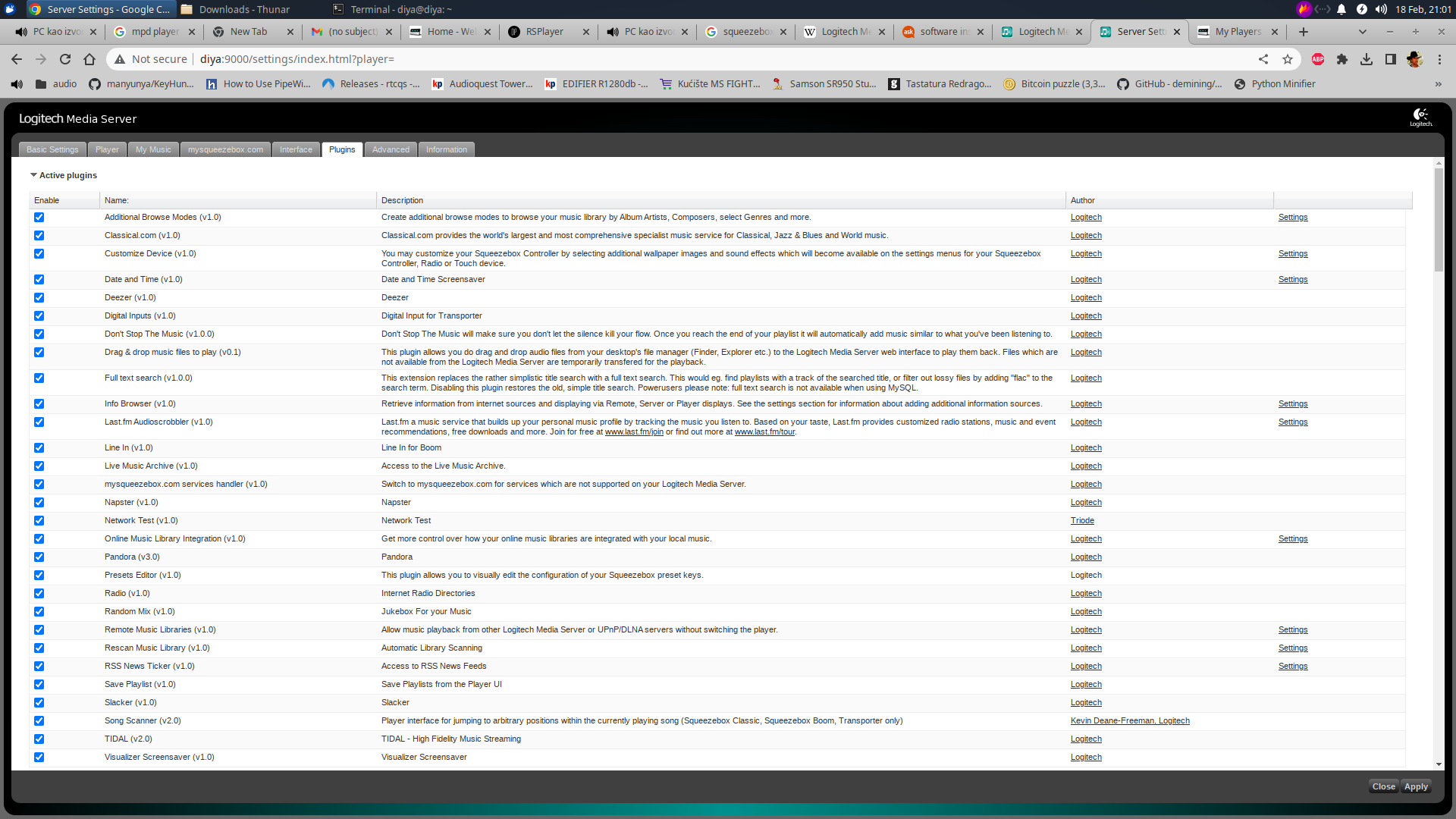Screen dimensions: 1456x819
Task: Uncheck the TIDAL plugin
Action: pos(39,739)
